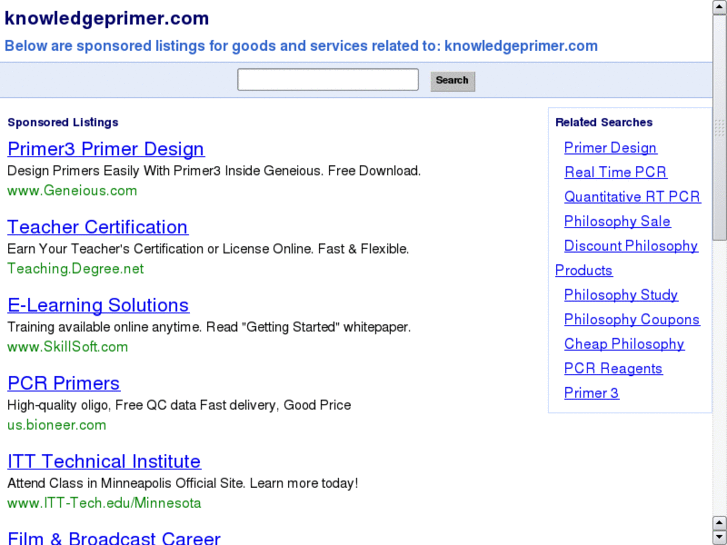Click scrollbar up arrow at top
Image resolution: width=727 pixels, height=545 pixels.
[720, 7]
